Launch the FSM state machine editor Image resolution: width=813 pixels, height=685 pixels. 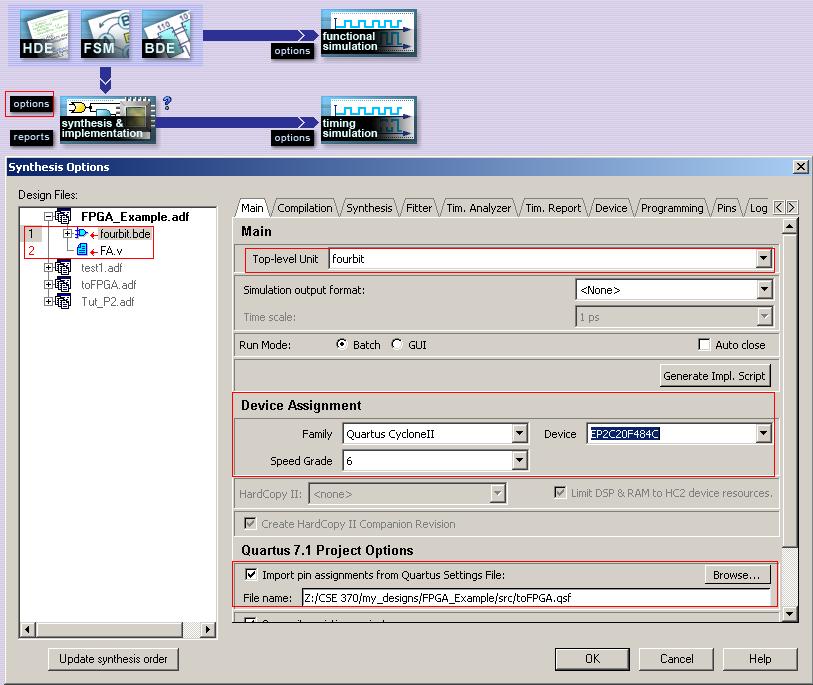point(105,34)
